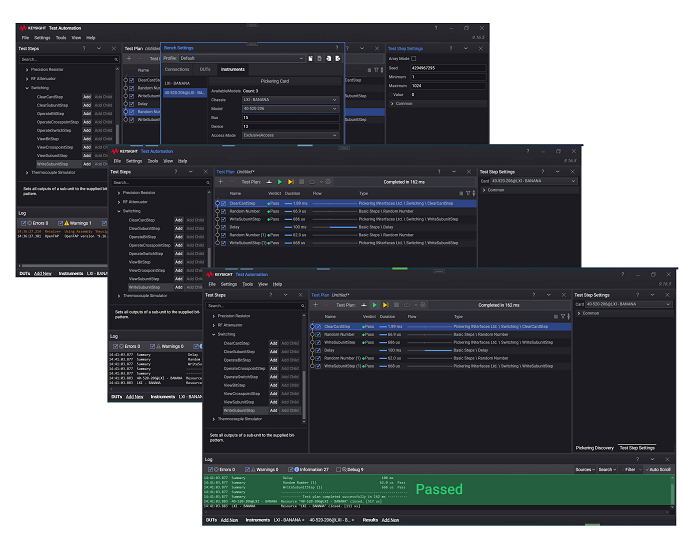The image size is (700, 560).
Task: Click the export profile icon in Bench Settings
Action: (x=339, y=58)
